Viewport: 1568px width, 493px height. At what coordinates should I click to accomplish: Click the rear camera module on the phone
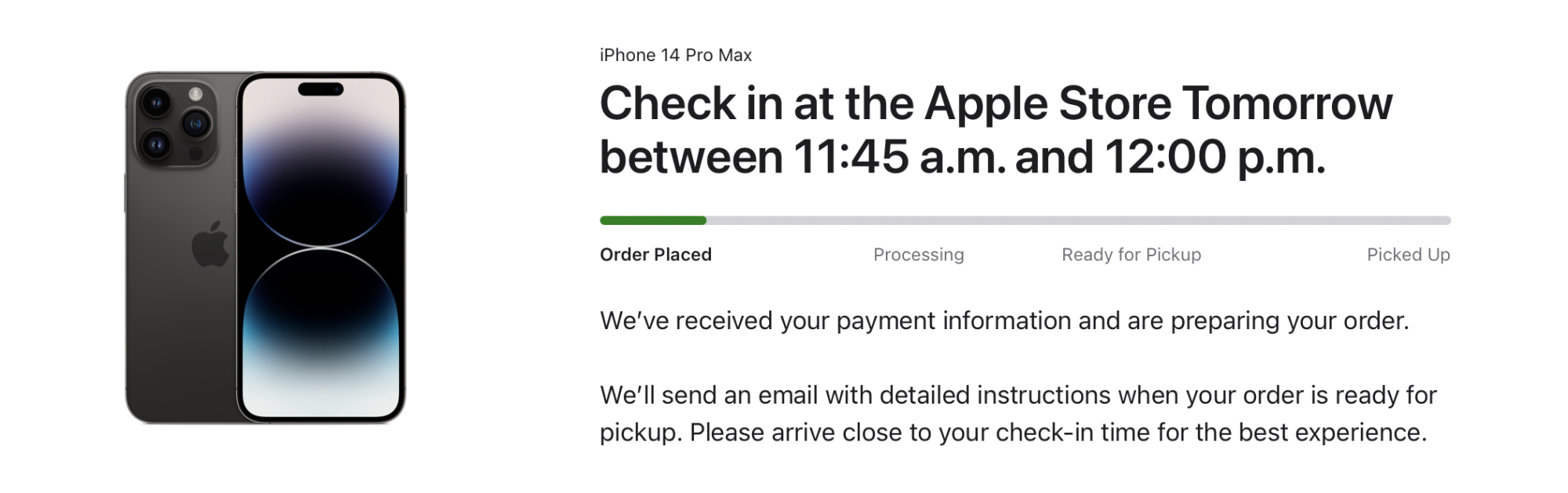pos(176,123)
